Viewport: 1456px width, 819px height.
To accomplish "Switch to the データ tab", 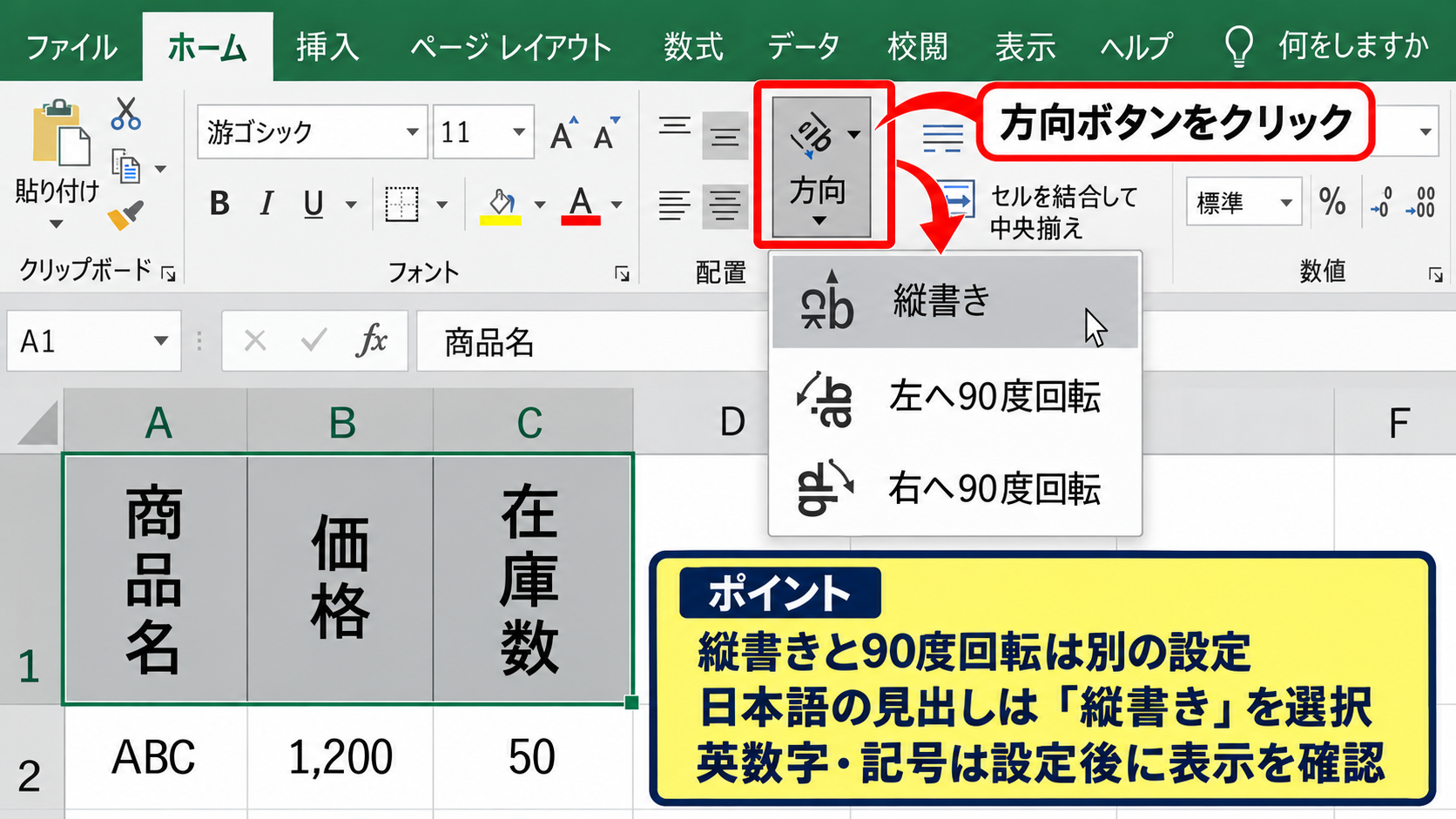I will coord(804,46).
